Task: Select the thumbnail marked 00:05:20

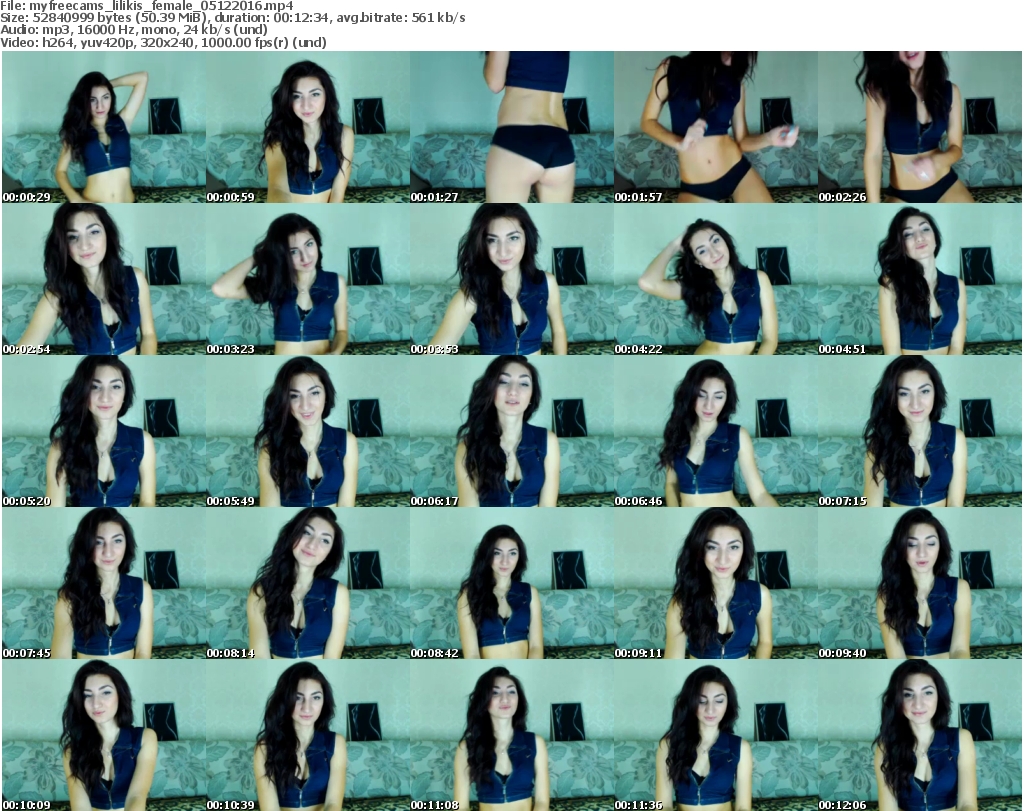Action: pyautogui.click(x=103, y=431)
